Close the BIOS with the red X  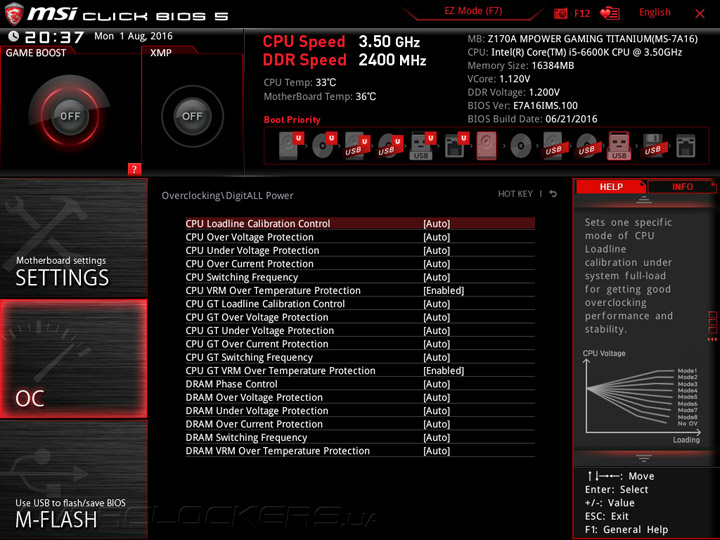coord(700,14)
